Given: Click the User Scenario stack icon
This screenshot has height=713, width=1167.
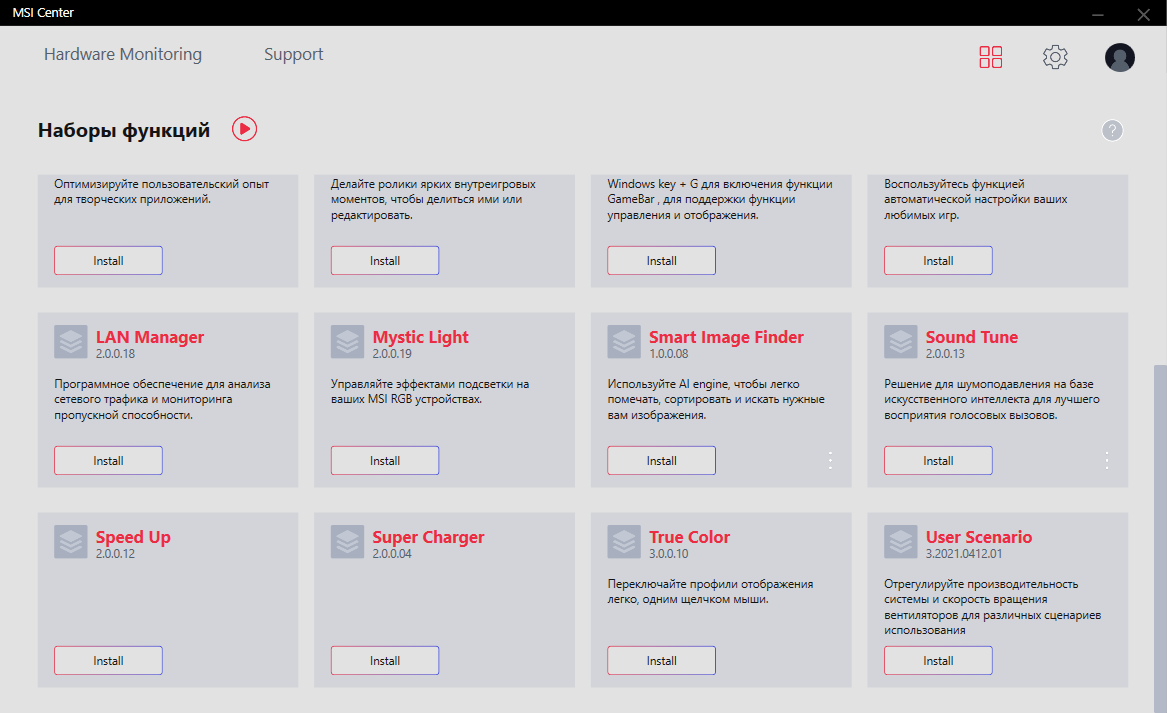Looking at the screenshot, I should click(x=901, y=542).
